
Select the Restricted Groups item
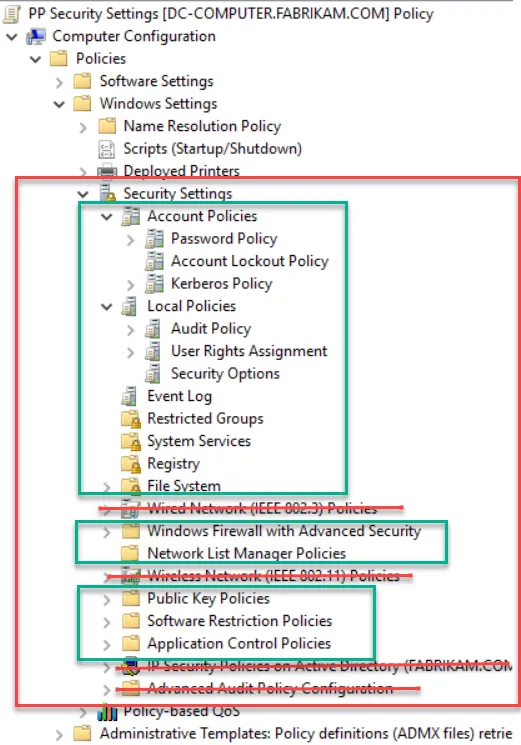click(x=205, y=419)
